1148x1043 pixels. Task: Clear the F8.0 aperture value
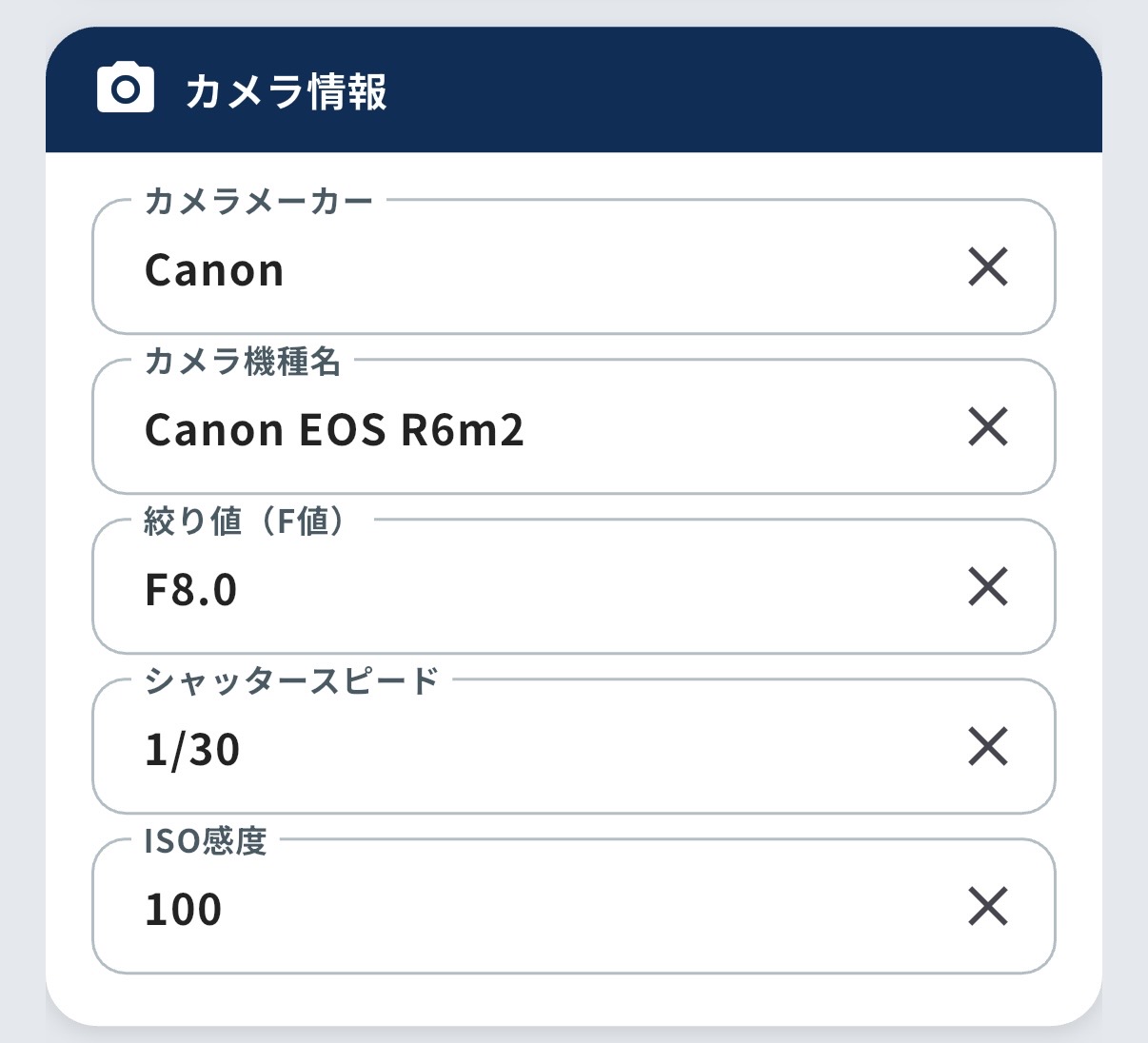pos(990,588)
